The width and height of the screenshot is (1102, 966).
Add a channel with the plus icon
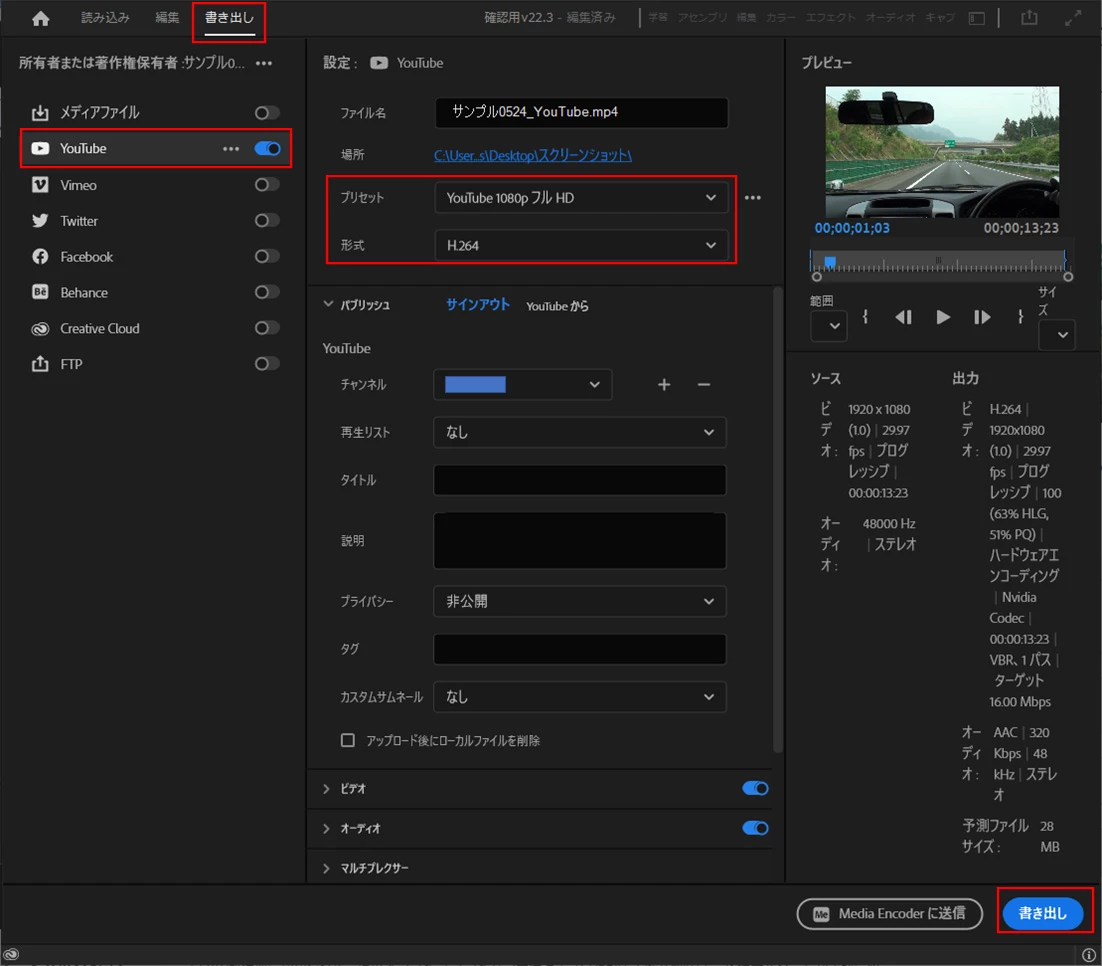click(663, 385)
